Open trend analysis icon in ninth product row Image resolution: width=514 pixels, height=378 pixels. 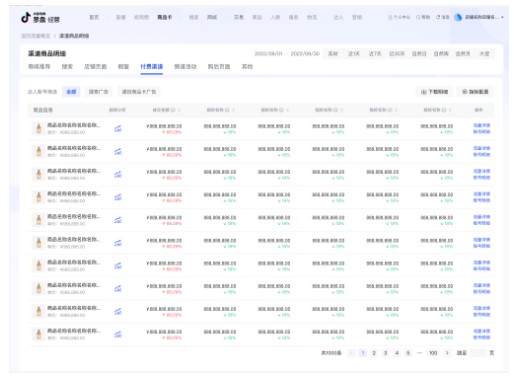[118, 311]
